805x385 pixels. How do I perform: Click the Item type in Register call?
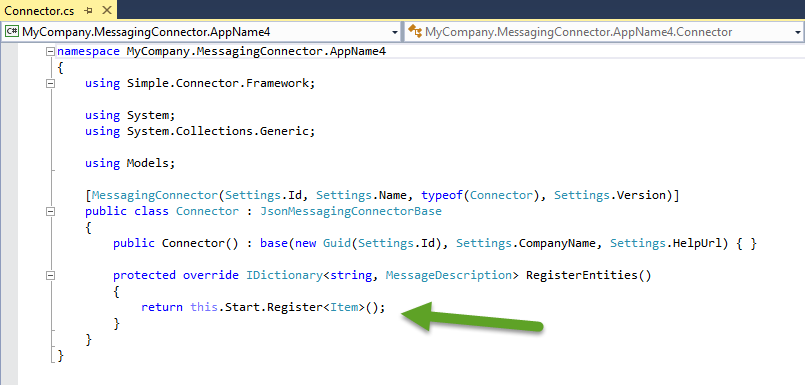coord(343,307)
